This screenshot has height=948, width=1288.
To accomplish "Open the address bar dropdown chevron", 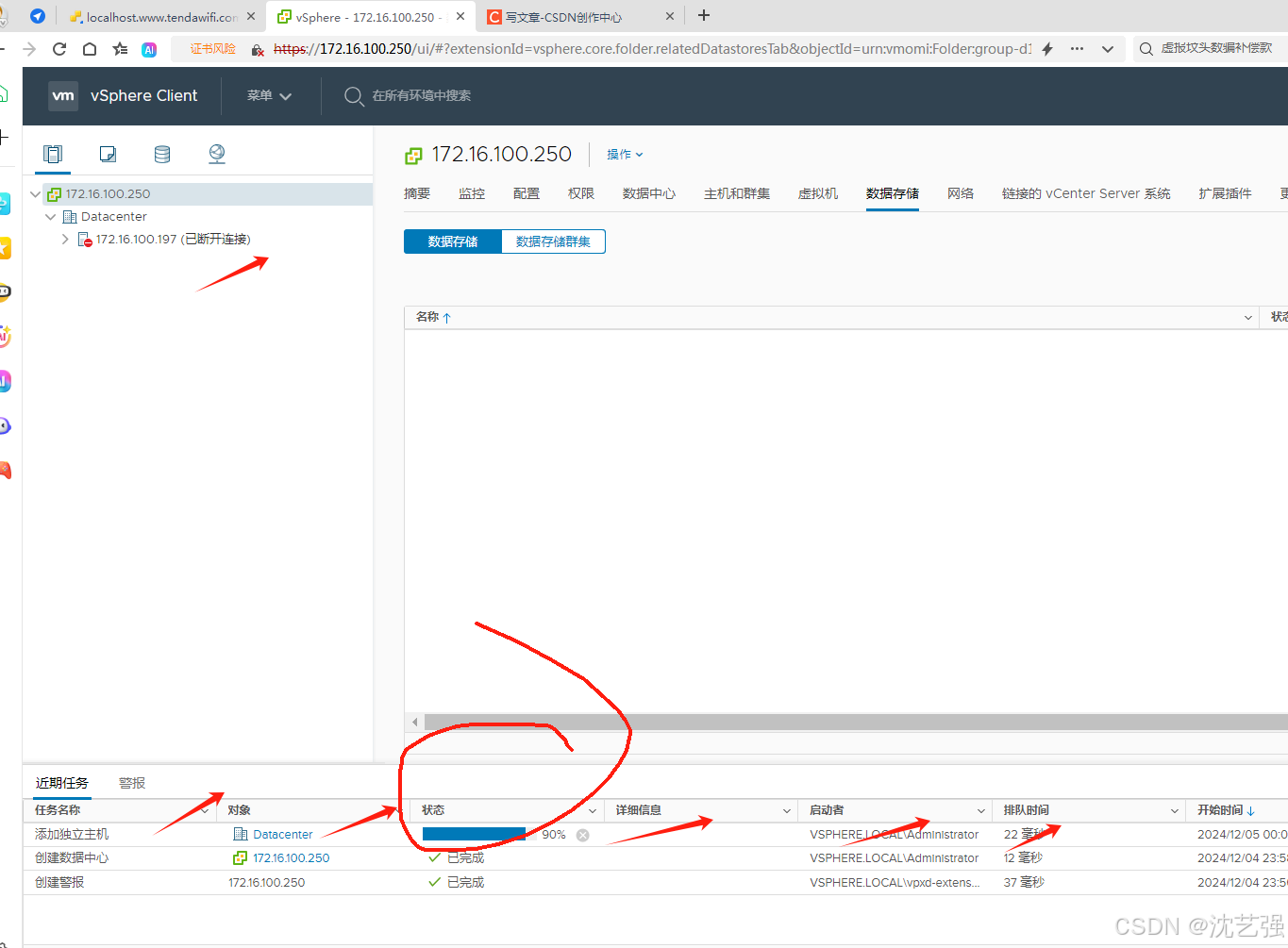I will click(x=1108, y=49).
